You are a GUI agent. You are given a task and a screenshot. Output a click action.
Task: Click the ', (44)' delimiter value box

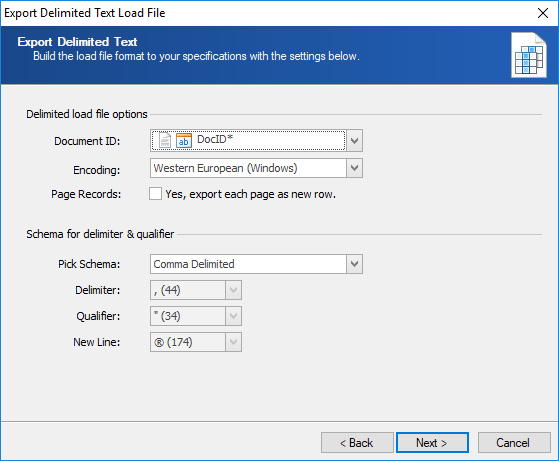(x=188, y=290)
